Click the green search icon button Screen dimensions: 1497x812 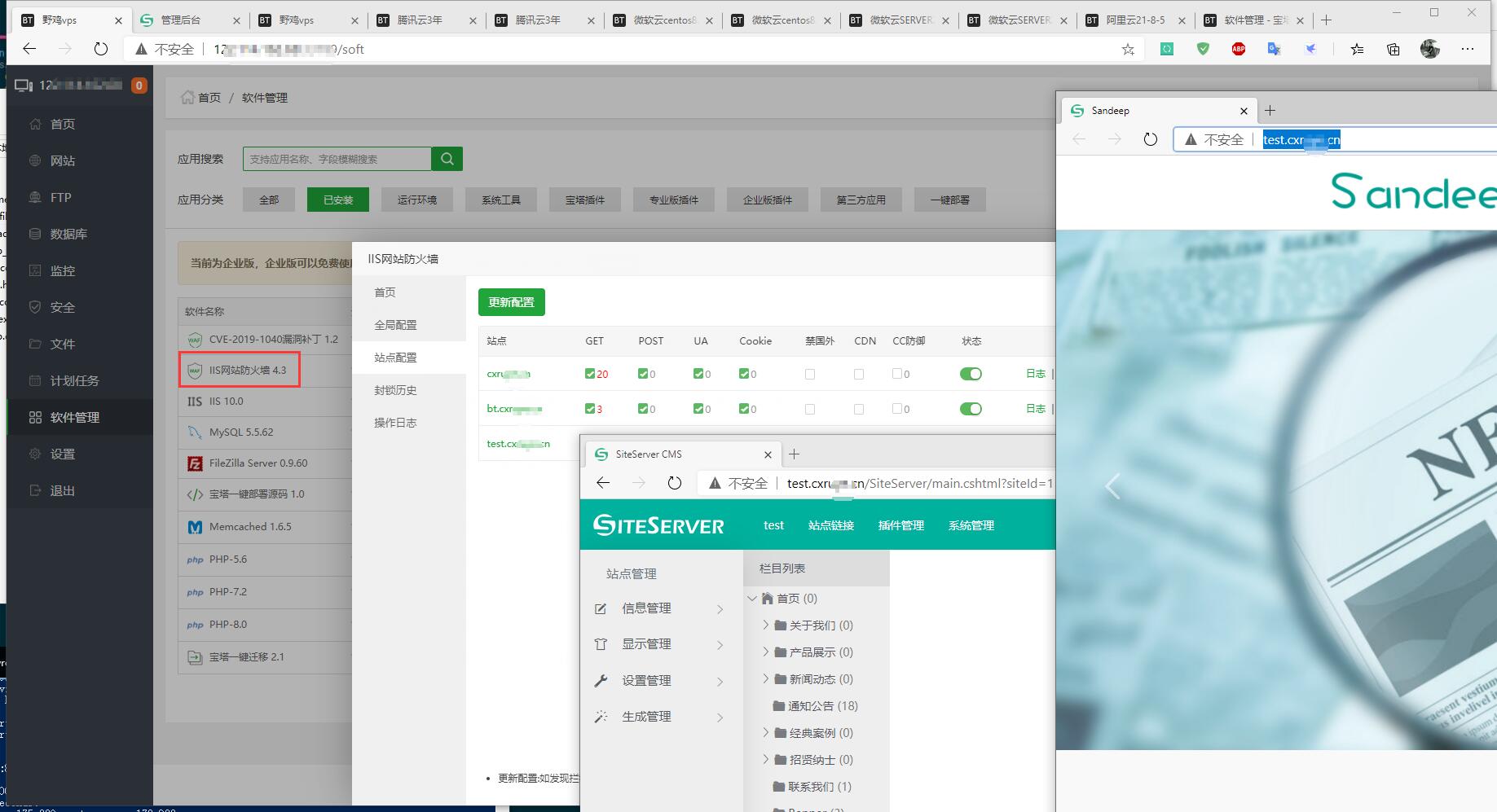447,159
